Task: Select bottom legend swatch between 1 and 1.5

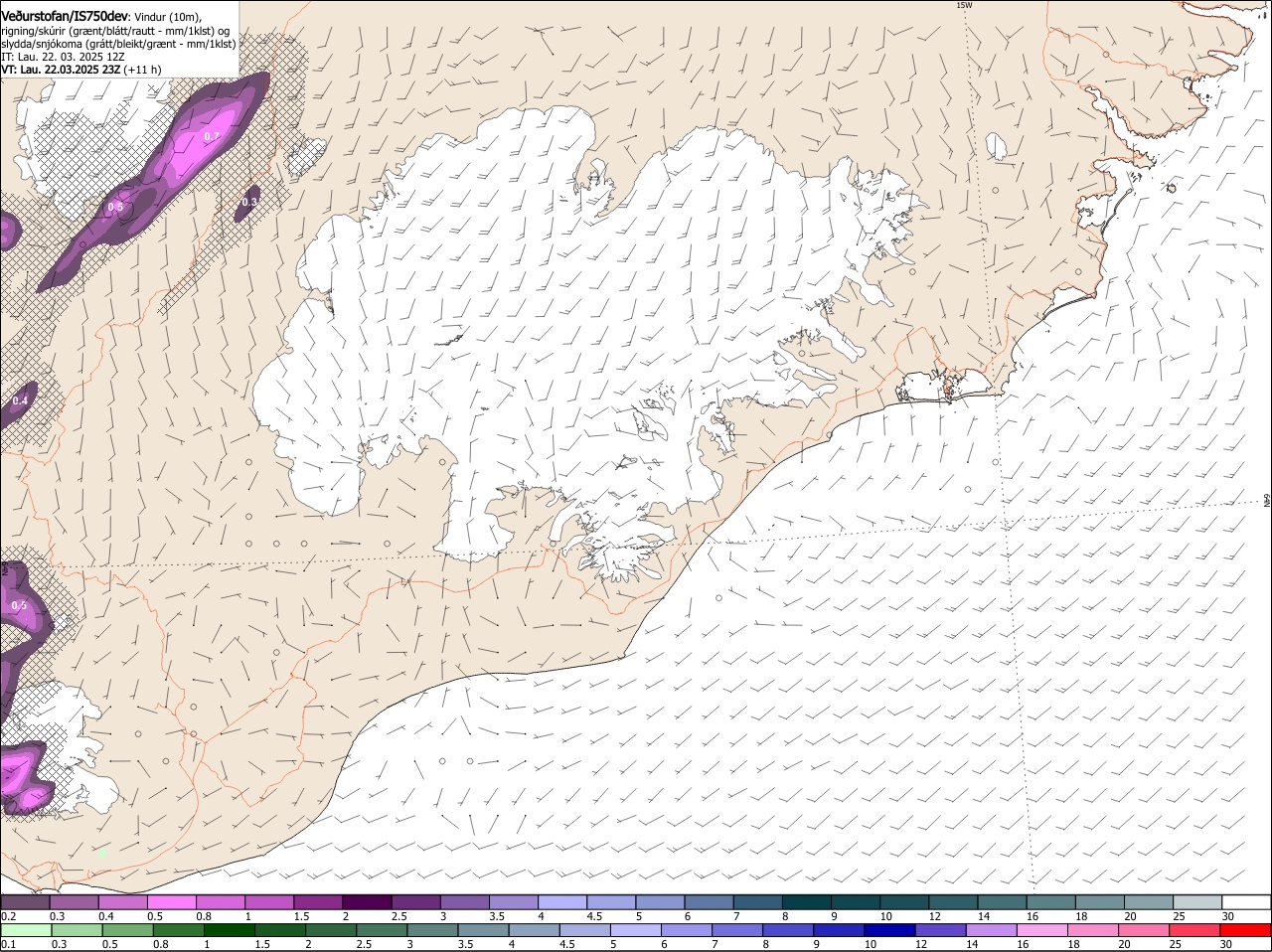Action: tap(229, 930)
